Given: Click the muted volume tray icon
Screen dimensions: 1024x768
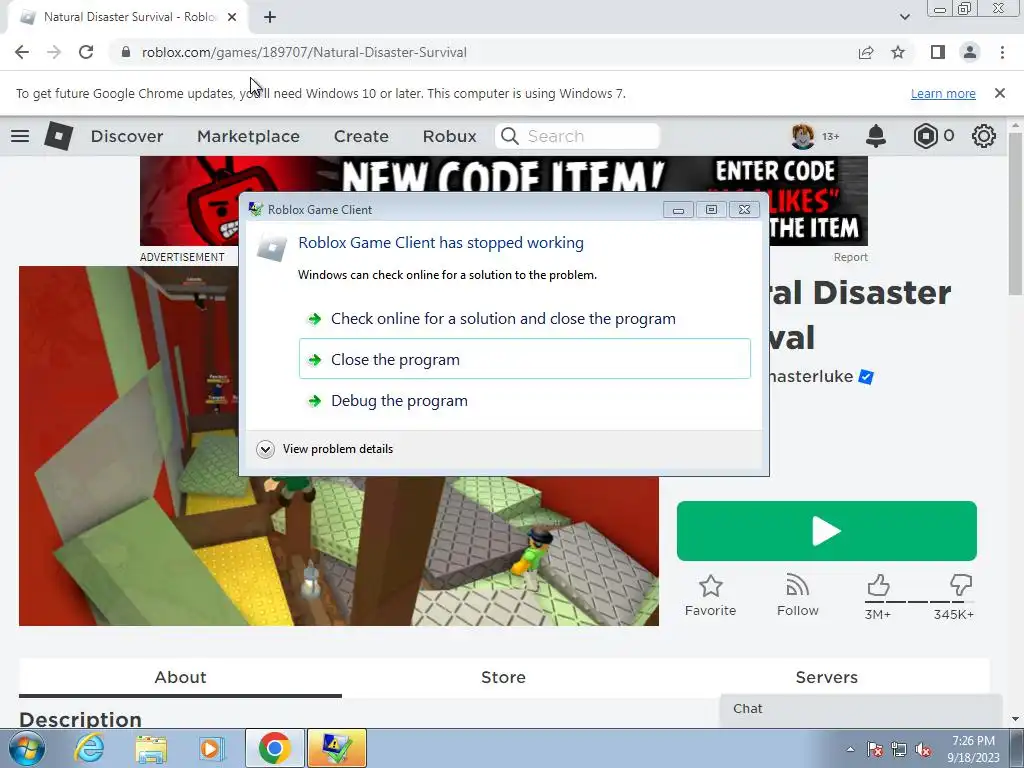Looking at the screenshot, I should pyautogui.click(x=923, y=749).
